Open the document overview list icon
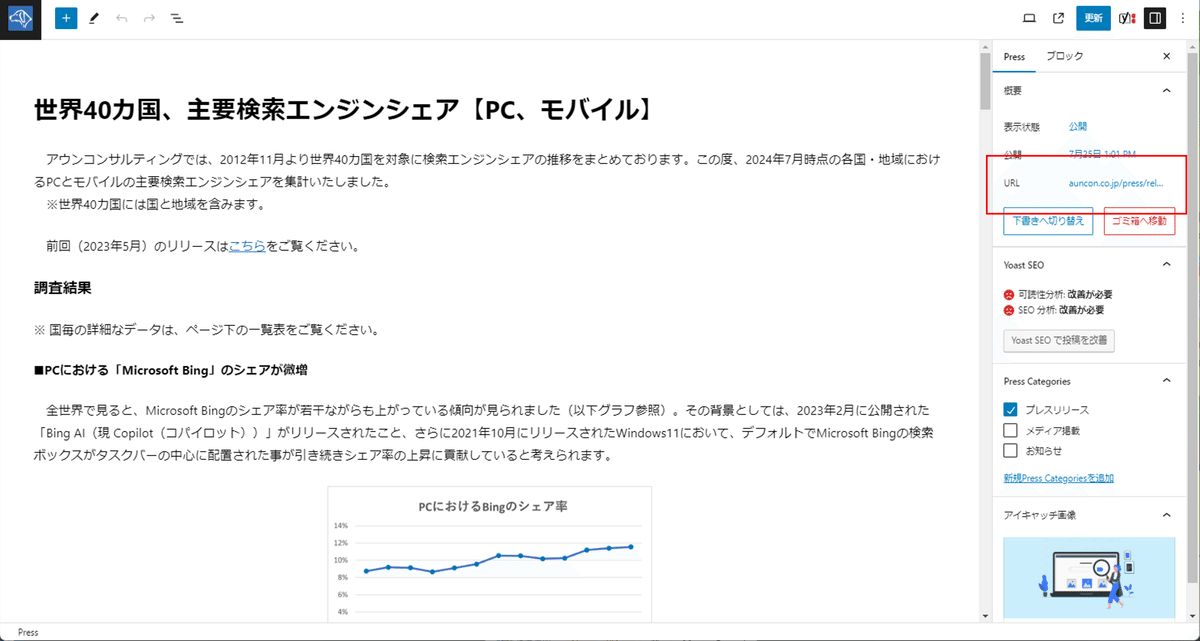 click(176, 18)
